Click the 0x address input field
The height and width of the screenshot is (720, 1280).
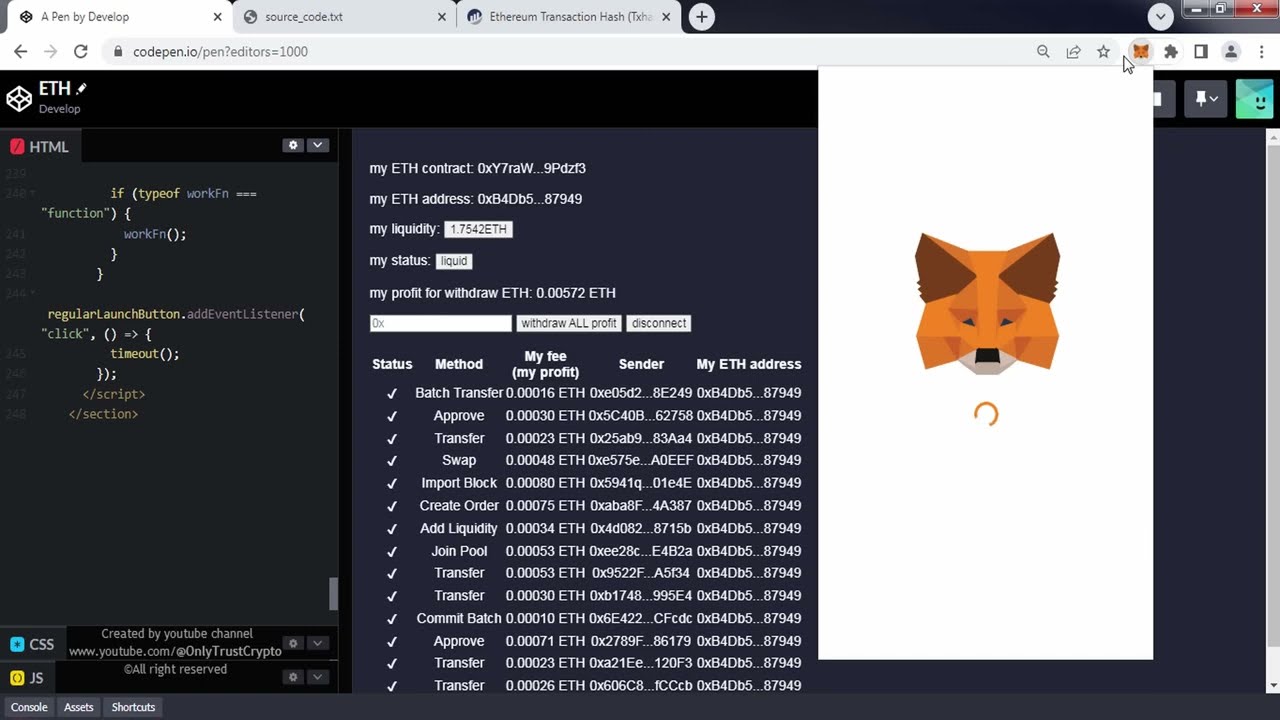[440, 323]
